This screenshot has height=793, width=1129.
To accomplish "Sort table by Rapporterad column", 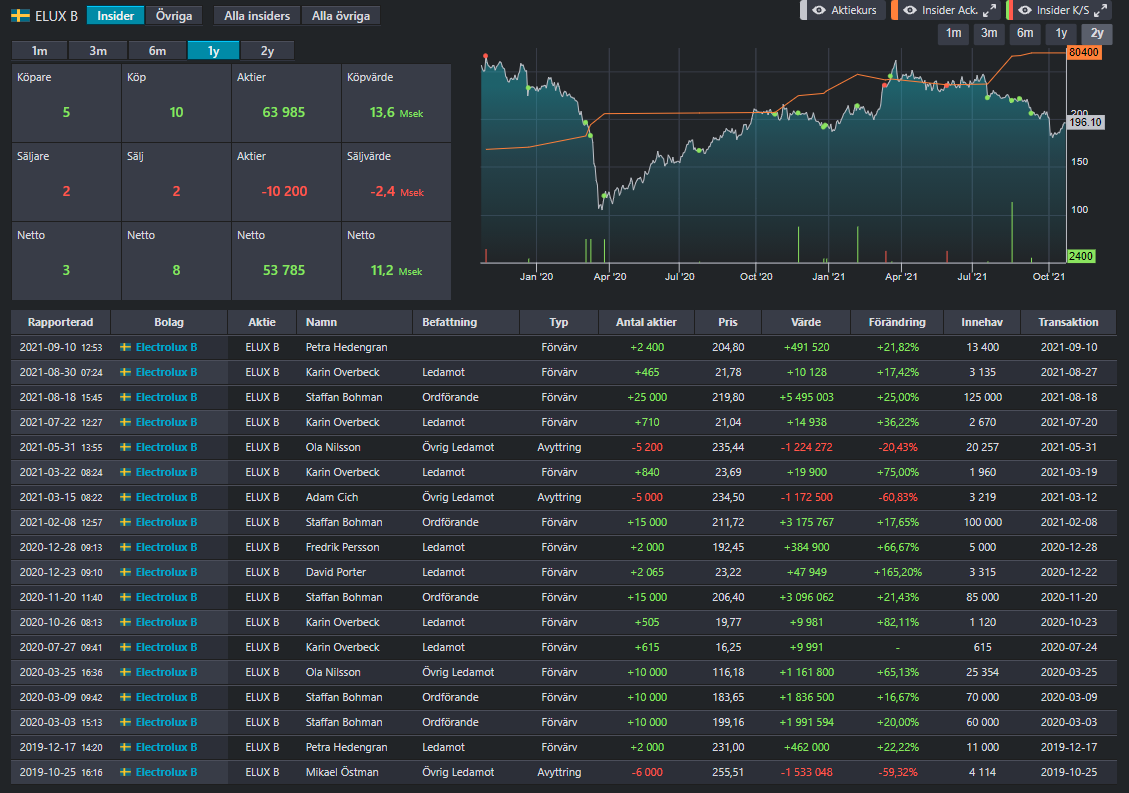I will [x=60, y=322].
